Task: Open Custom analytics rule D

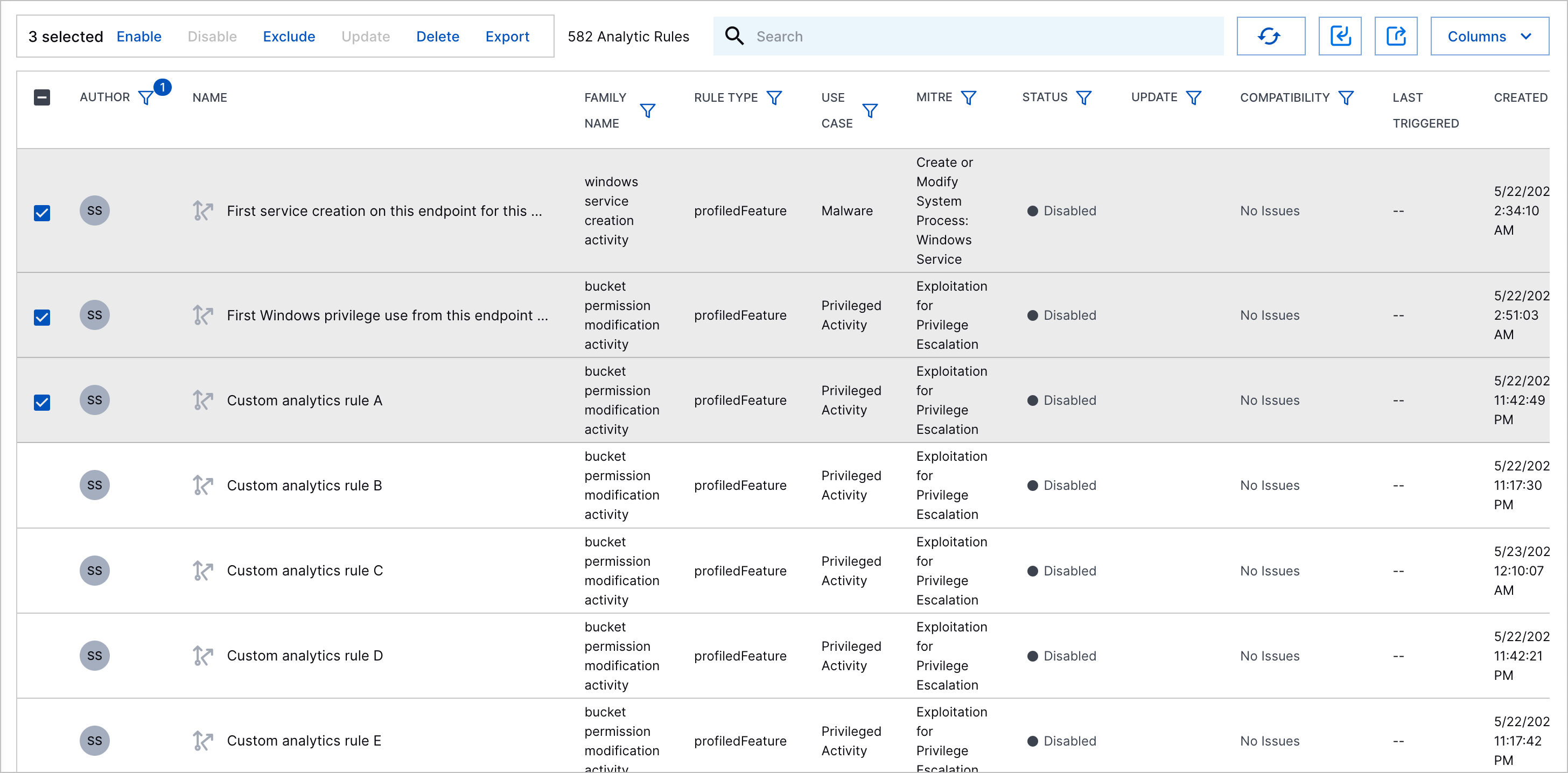Action: (x=305, y=656)
